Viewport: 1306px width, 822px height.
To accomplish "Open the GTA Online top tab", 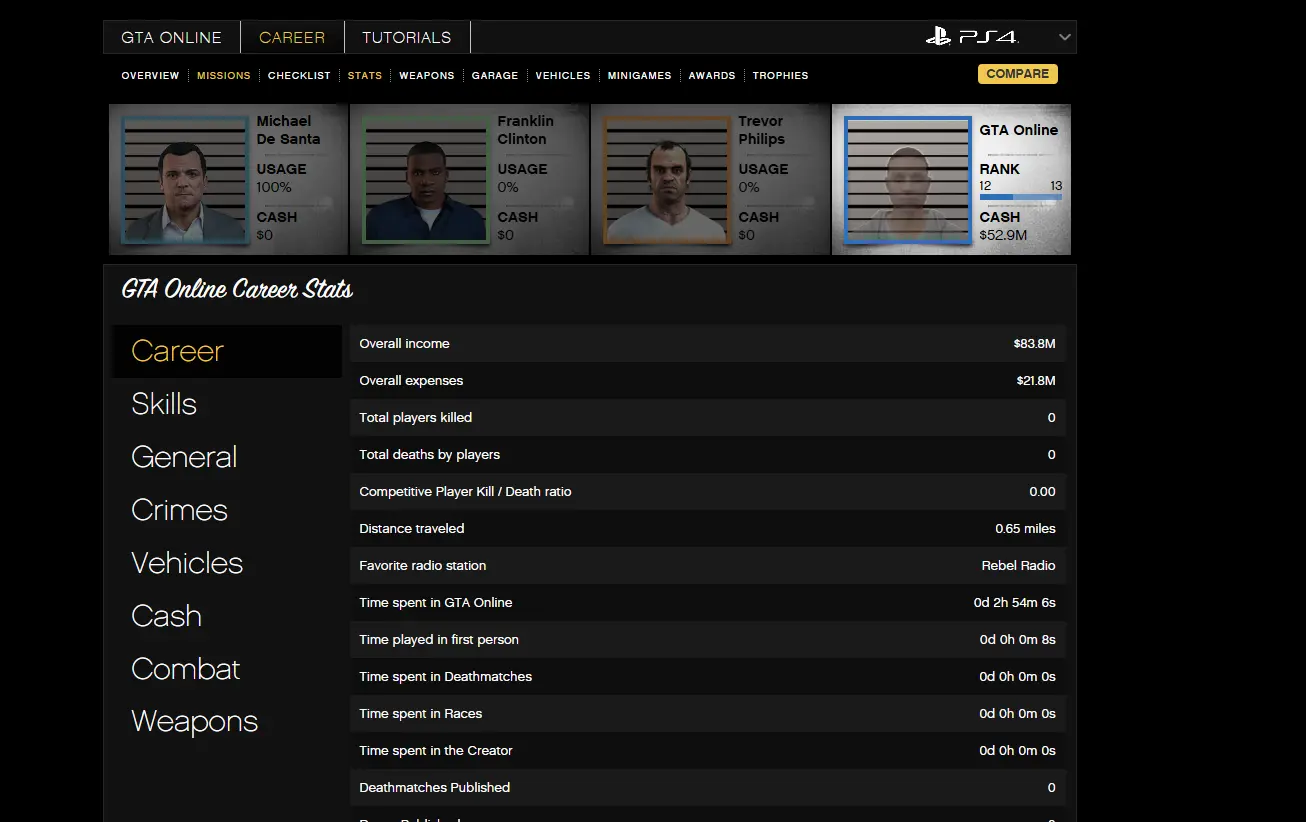I will coord(172,38).
